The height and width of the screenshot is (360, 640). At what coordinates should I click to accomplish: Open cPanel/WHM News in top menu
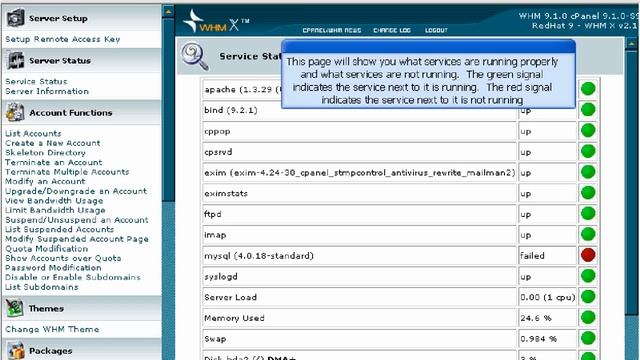(332, 30)
